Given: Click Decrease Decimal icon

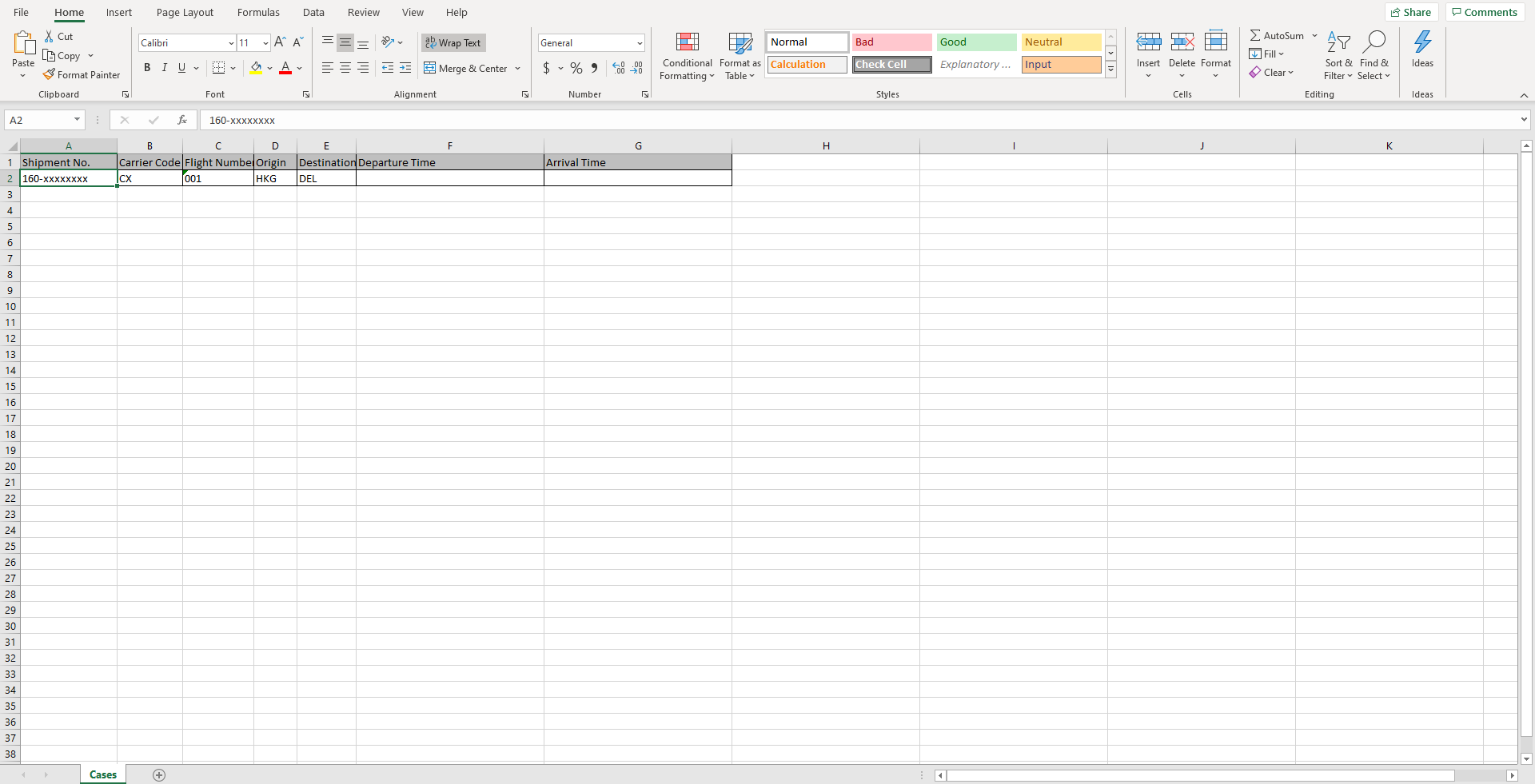Looking at the screenshot, I should point(636,68).
